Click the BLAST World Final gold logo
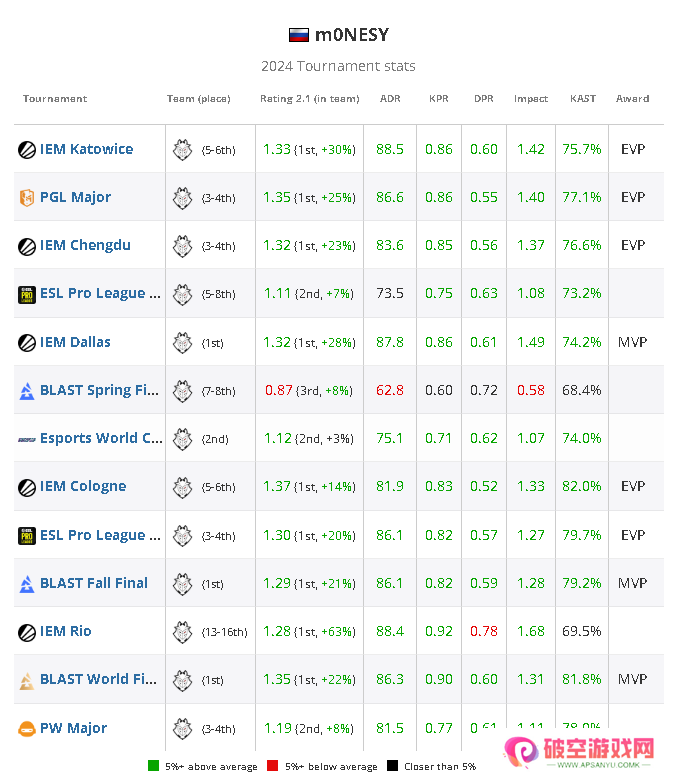The image size is (678, 778). pos(27,680)
